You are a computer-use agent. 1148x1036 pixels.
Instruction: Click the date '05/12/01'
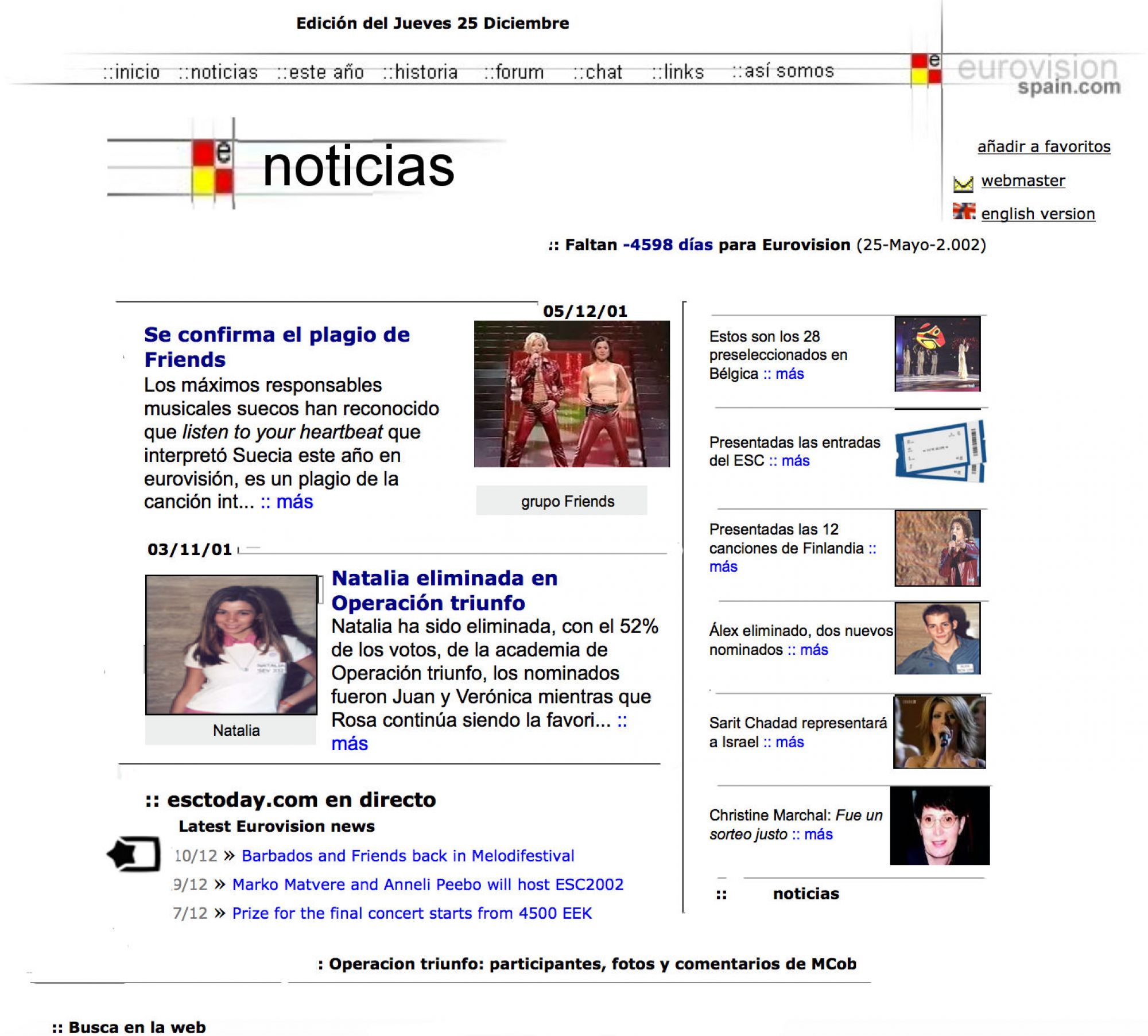coord(585,311)
